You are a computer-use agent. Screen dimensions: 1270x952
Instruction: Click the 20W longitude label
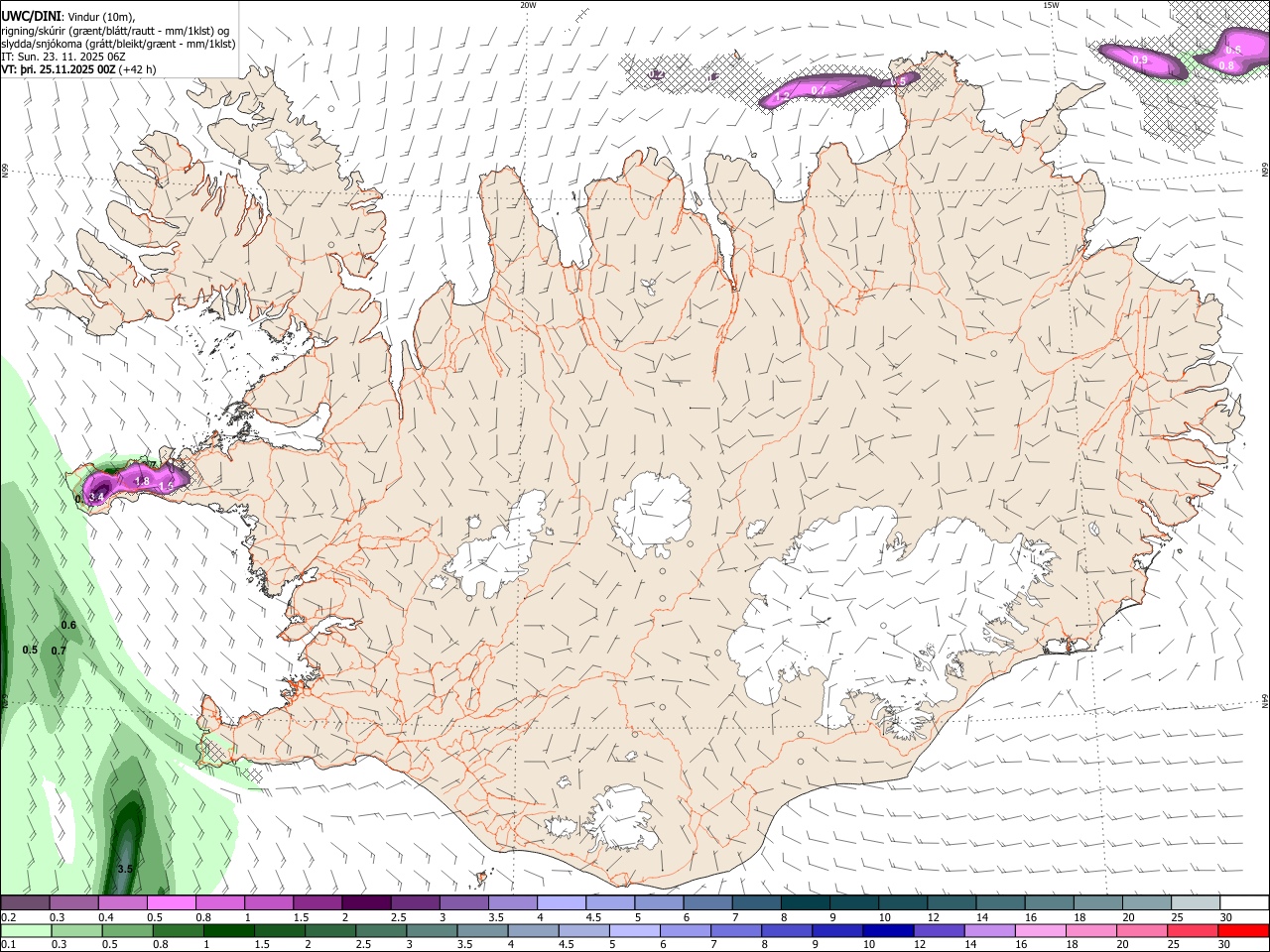[528, 5]
